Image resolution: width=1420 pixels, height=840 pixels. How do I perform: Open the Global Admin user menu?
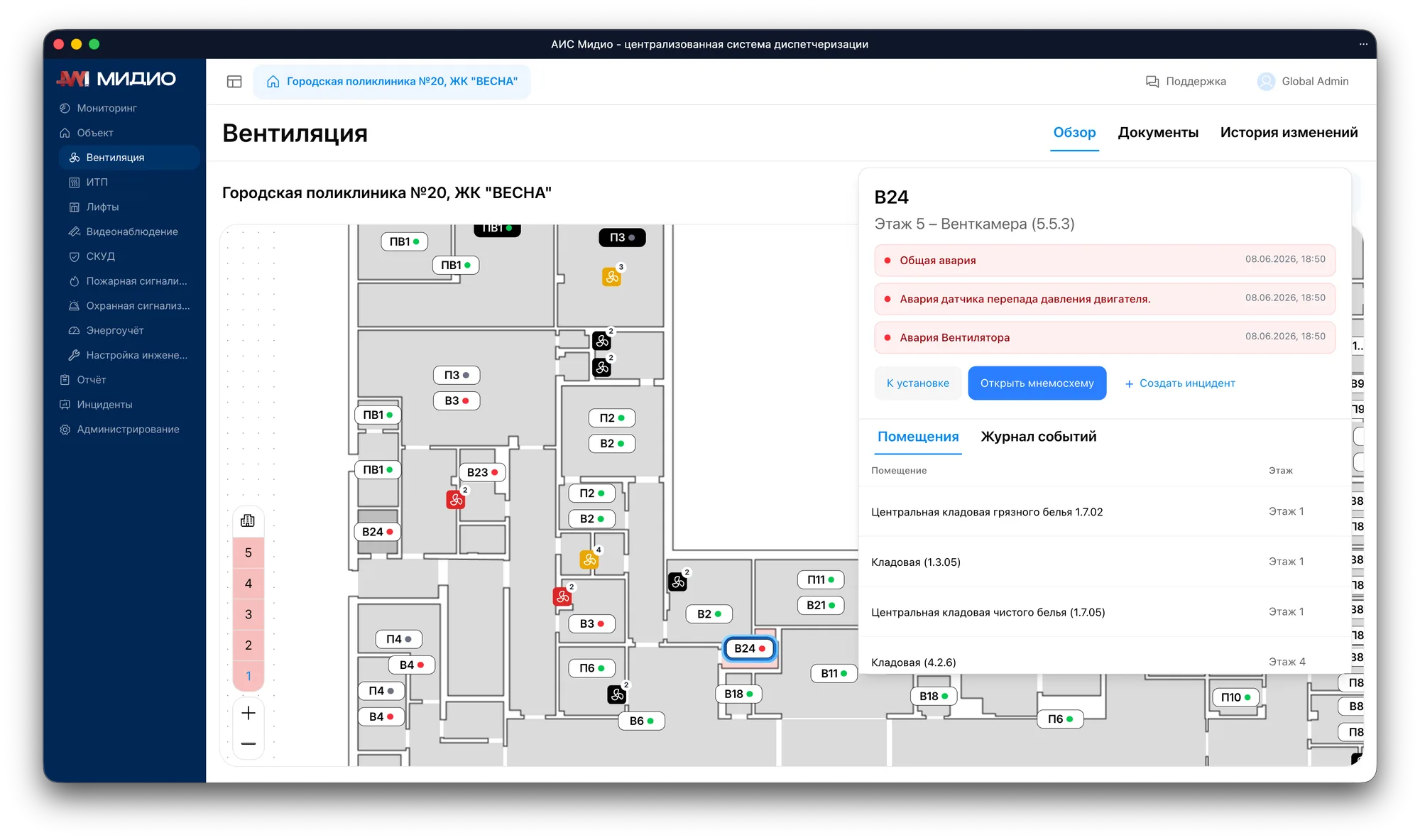[x=1303, y=82]
